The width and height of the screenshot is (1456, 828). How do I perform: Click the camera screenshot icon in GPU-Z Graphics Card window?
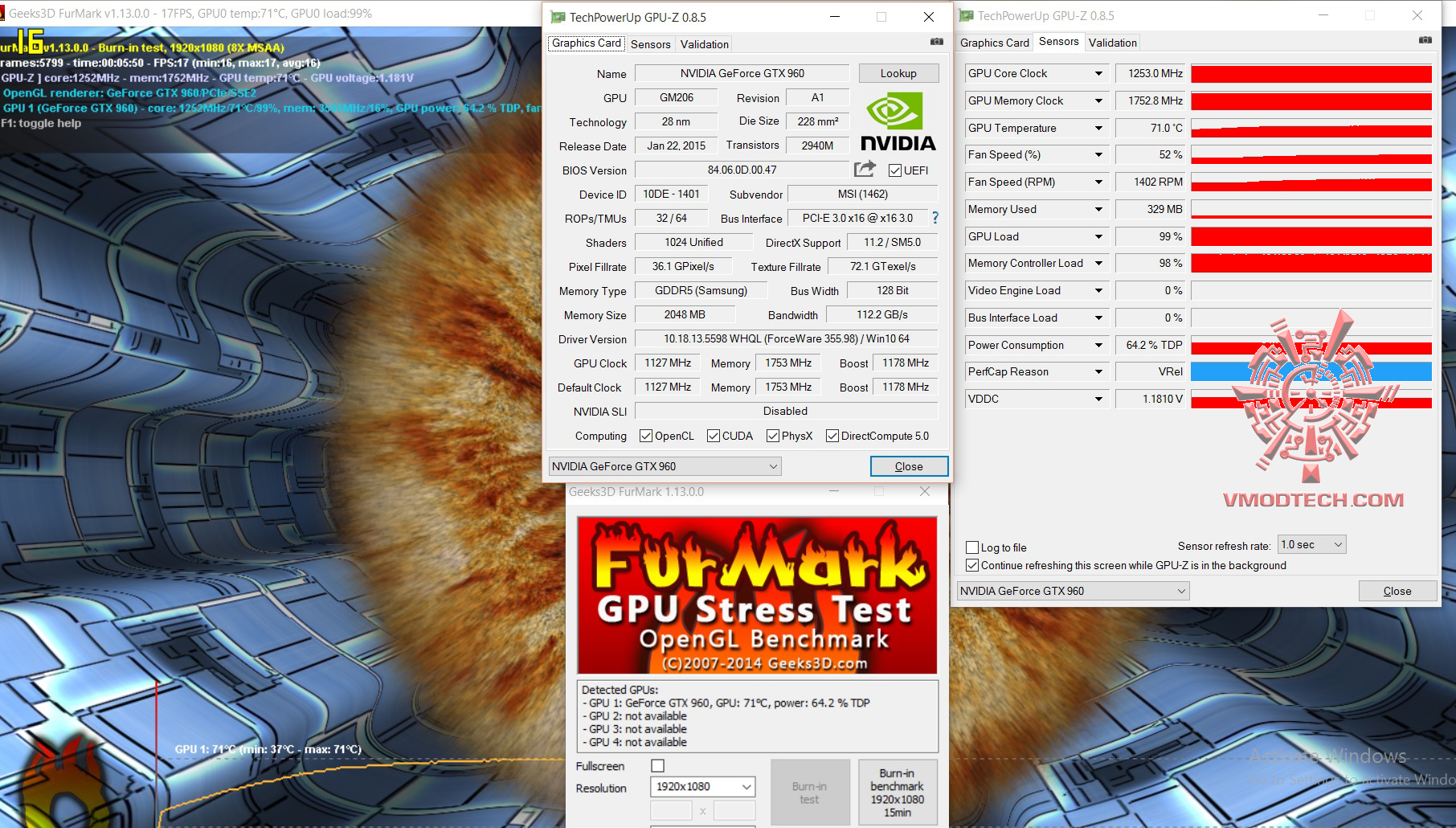click(x=937, y=42)
